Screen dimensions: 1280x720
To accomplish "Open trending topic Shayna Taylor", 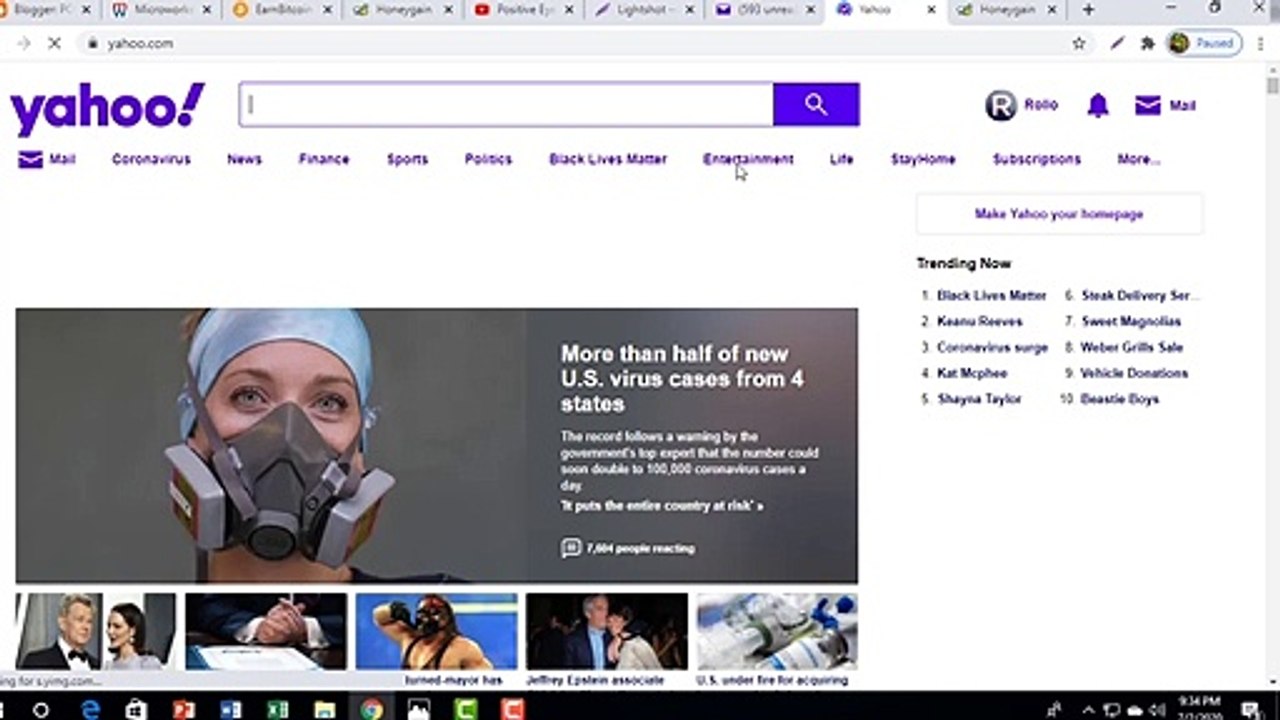I will [979, 399].
